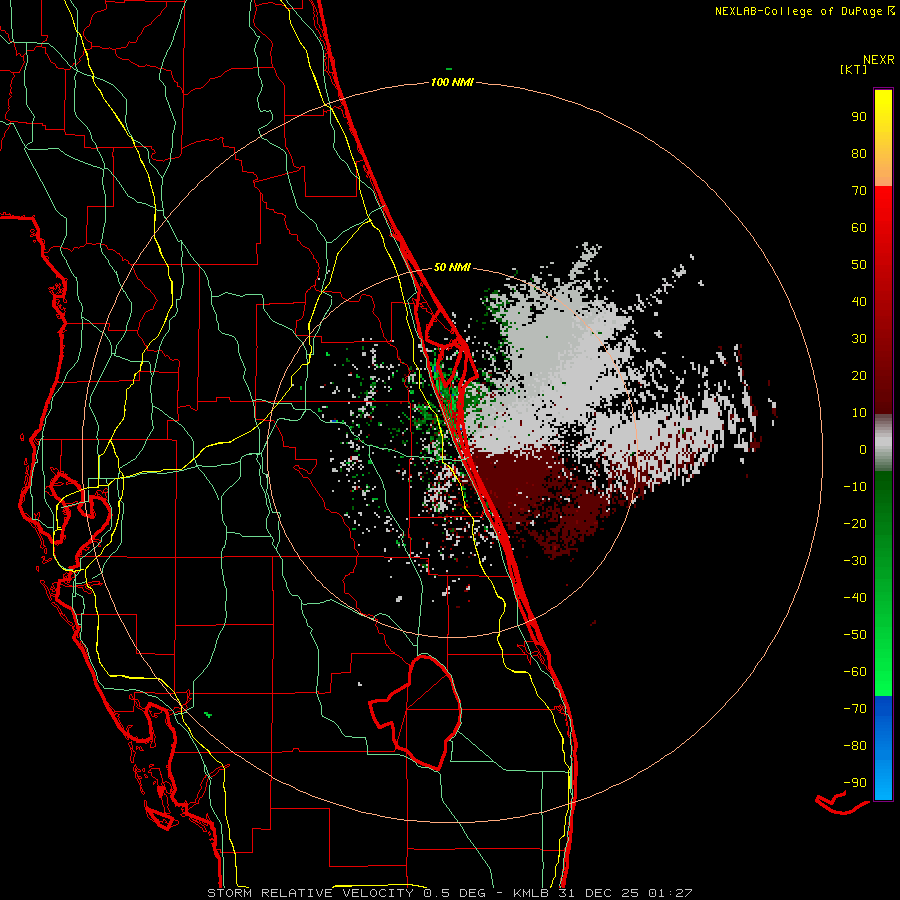
Task: Click the STORM RELATIVE VELOCITY title text
Action: coord(310,893)
